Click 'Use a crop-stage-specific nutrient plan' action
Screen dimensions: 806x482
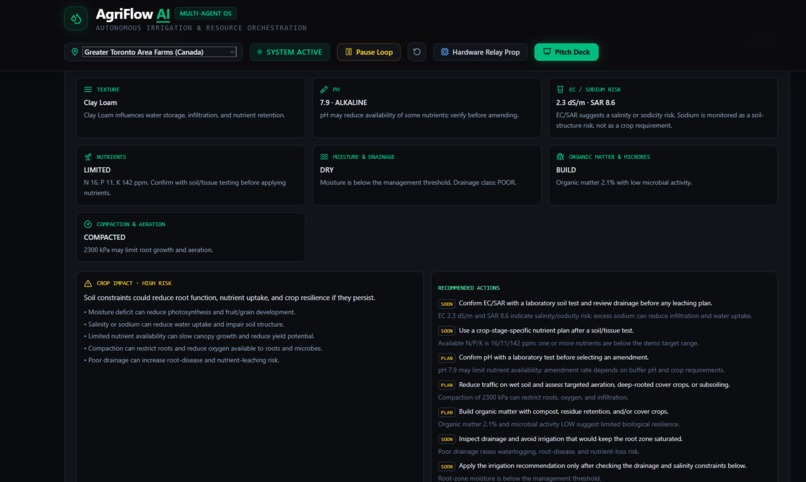(546, 330)
